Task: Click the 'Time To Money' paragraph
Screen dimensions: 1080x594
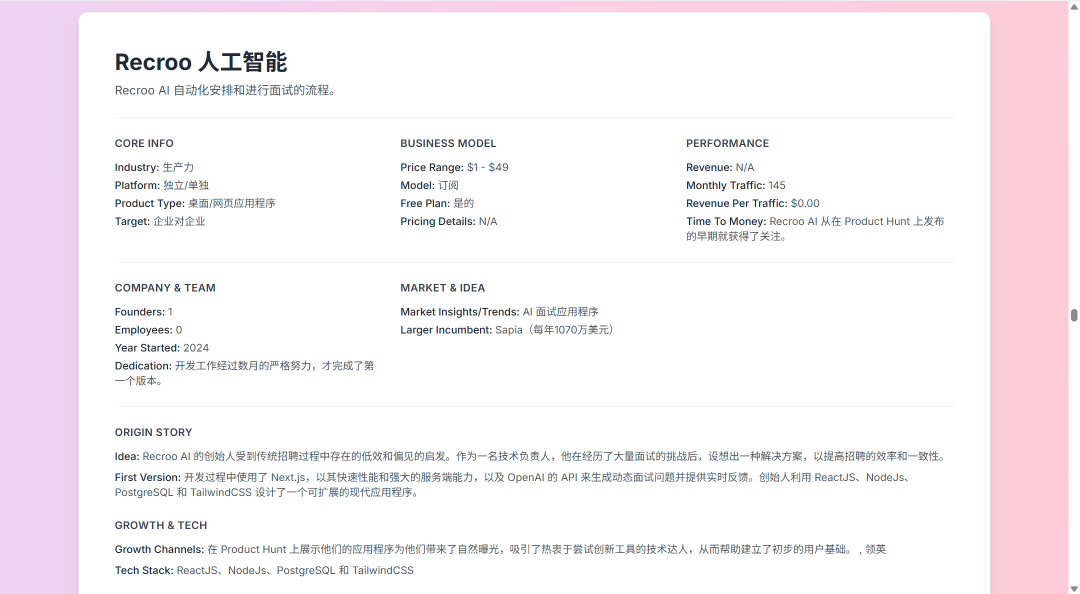Action: click(816, 229)
